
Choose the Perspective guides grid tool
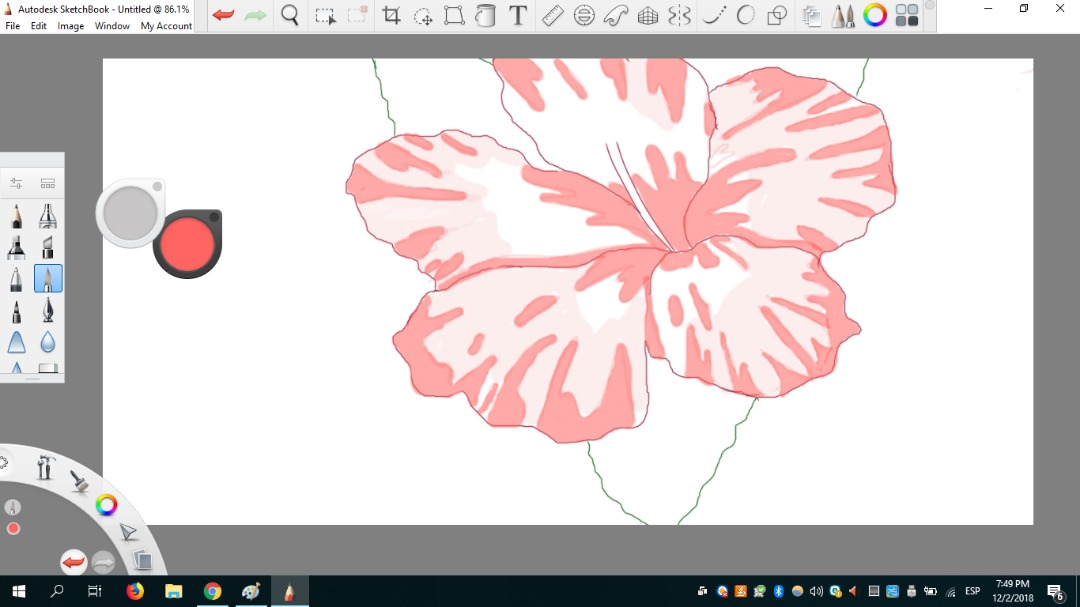click(x=648, y=16)
